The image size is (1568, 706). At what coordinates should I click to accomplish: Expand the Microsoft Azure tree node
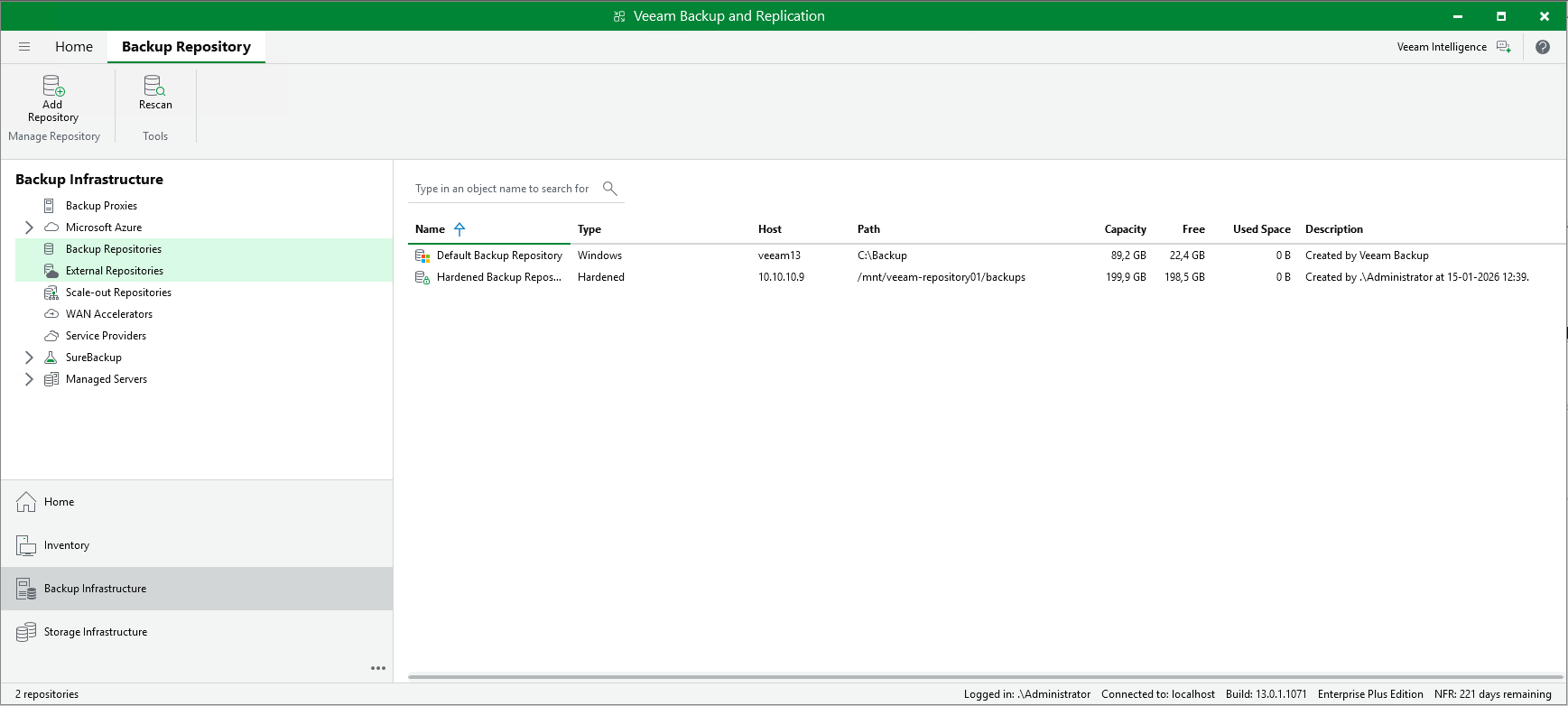(29, 228)
